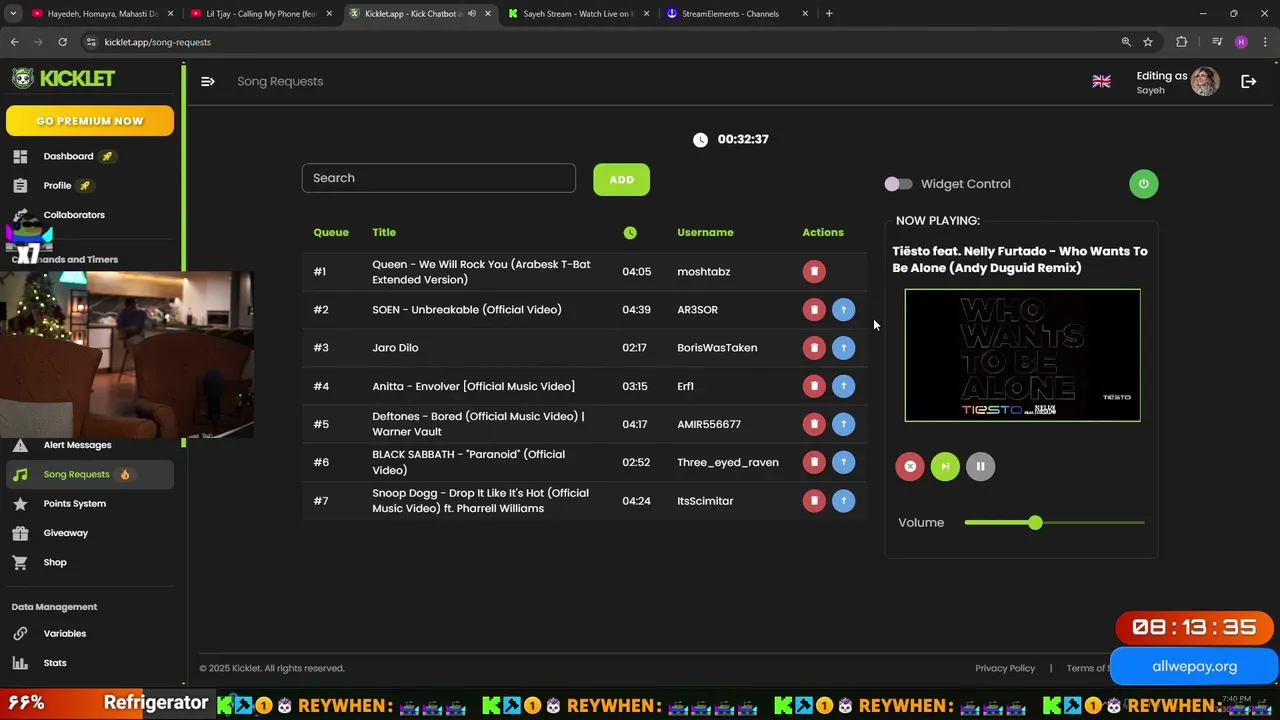Move SOEN Unbreakable up in queue
Viewport: 1280px width, 720px height.
pyautogui.click(x=843, y=310)
